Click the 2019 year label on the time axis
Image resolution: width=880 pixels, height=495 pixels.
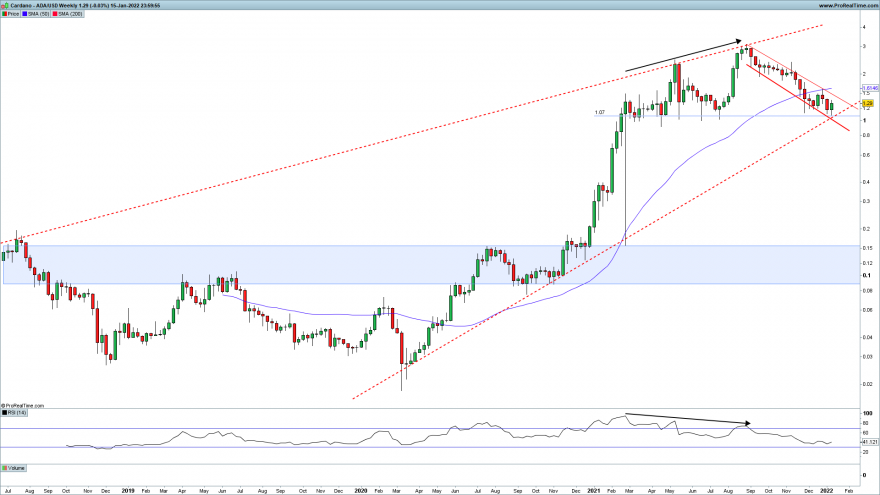click(128, 491)
